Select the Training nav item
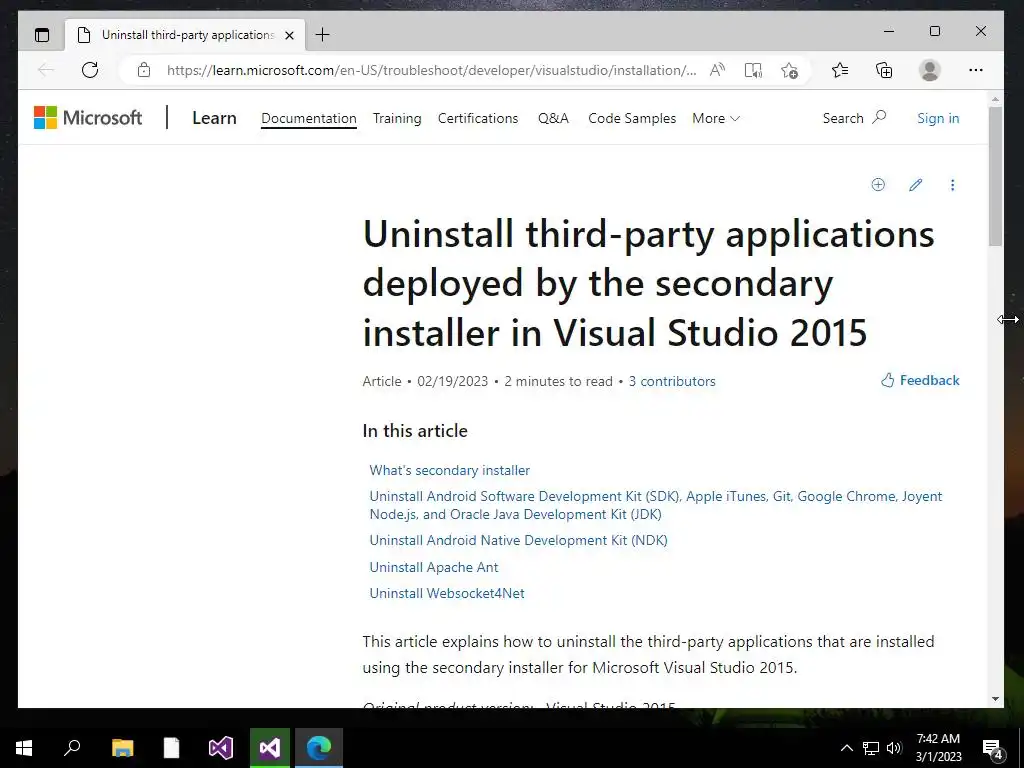Image resolution: width=1024 pixels, height=768 pixels. tap(397, 118)
